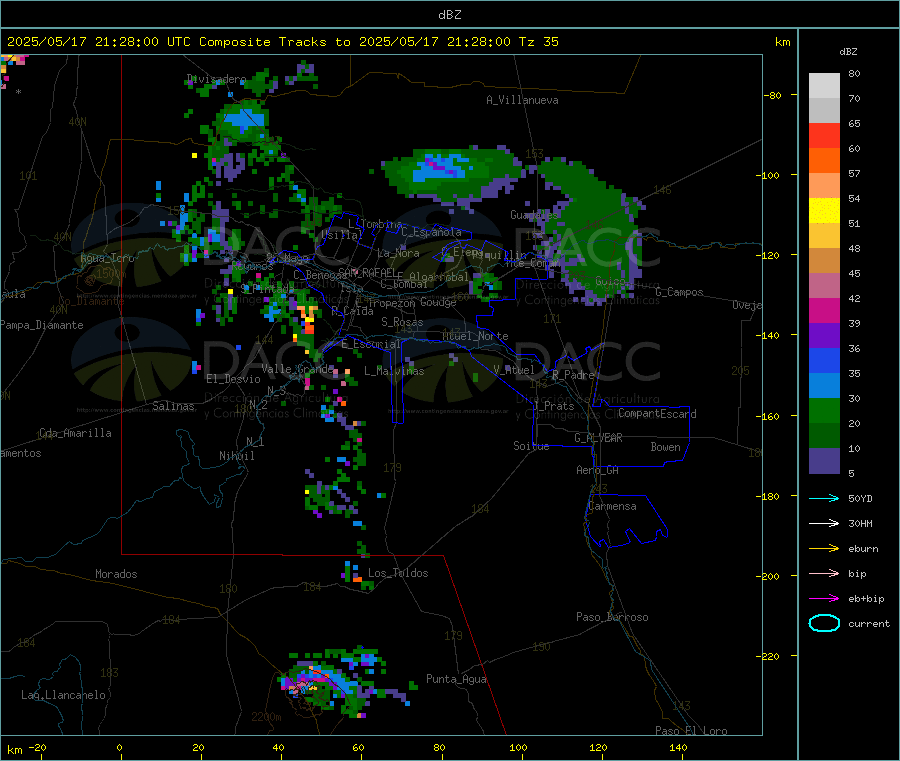The width and height of the screenshot is (900, 761).
Task: Click the 50YD cyan arrow legend icon
Action: (824, 498)
